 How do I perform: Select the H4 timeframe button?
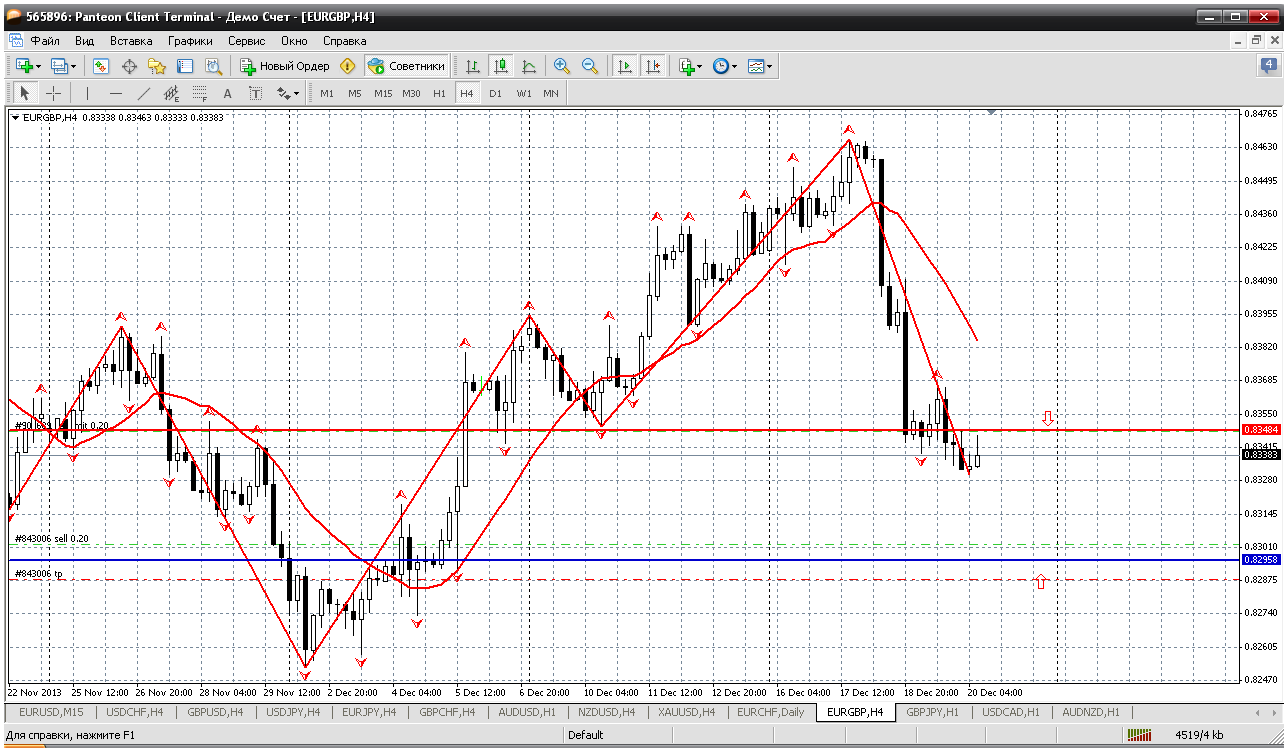(467, 93)
